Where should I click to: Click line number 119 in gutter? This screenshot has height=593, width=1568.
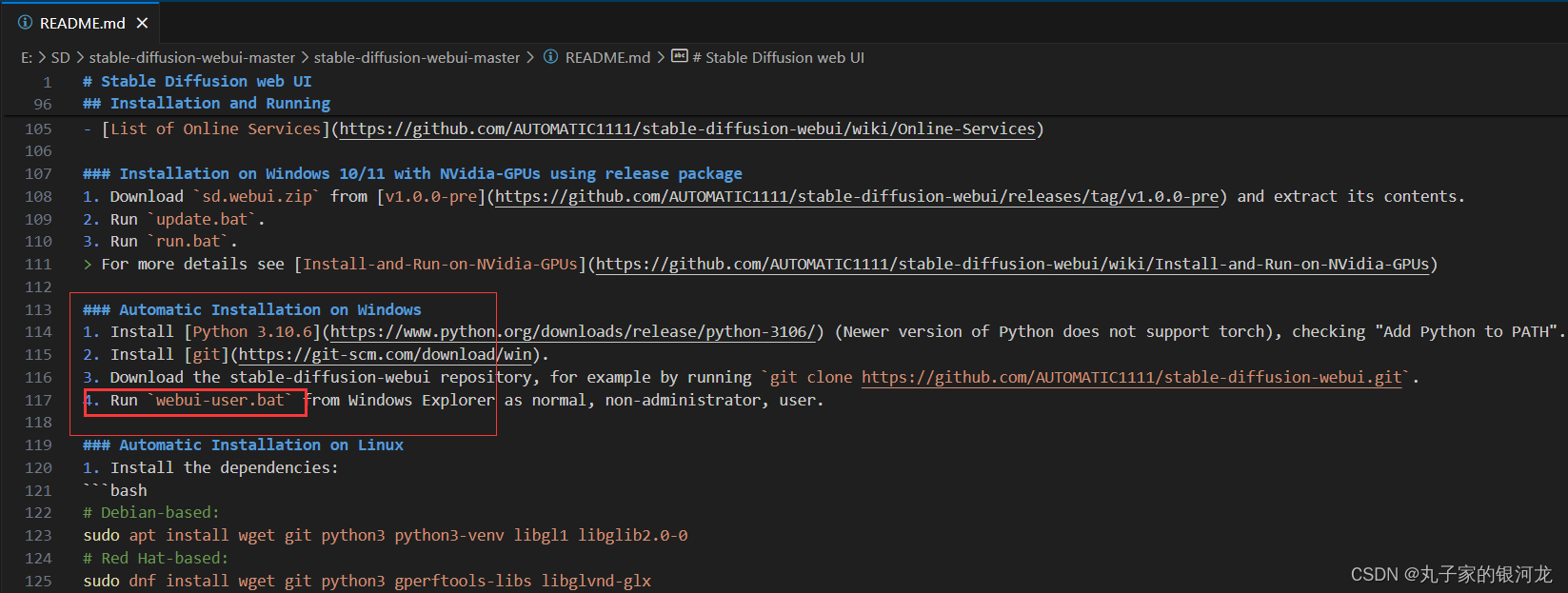click(x=38, y=445)
